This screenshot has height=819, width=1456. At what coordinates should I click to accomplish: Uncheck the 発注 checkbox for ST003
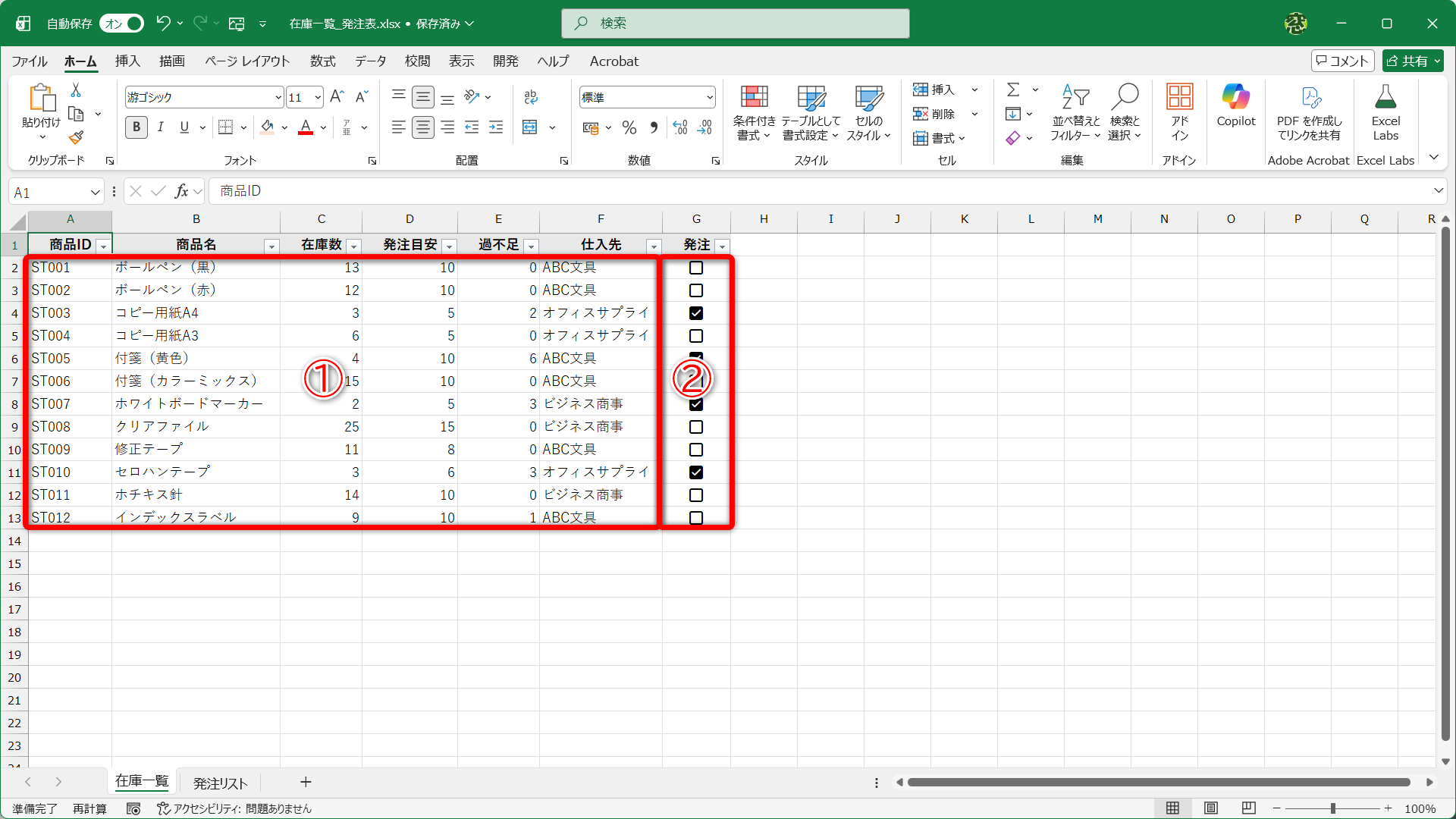695,313
